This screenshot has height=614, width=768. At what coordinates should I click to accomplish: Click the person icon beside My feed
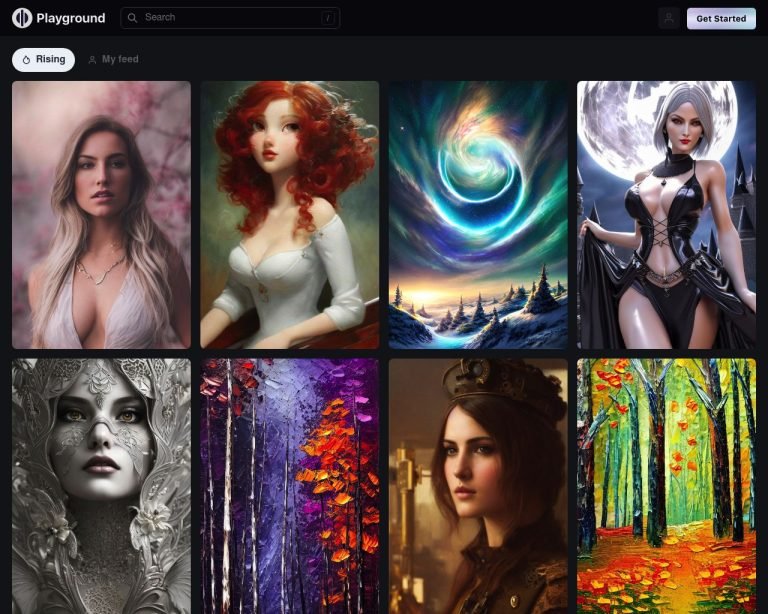pyautogui.click(x=93, y=60)
